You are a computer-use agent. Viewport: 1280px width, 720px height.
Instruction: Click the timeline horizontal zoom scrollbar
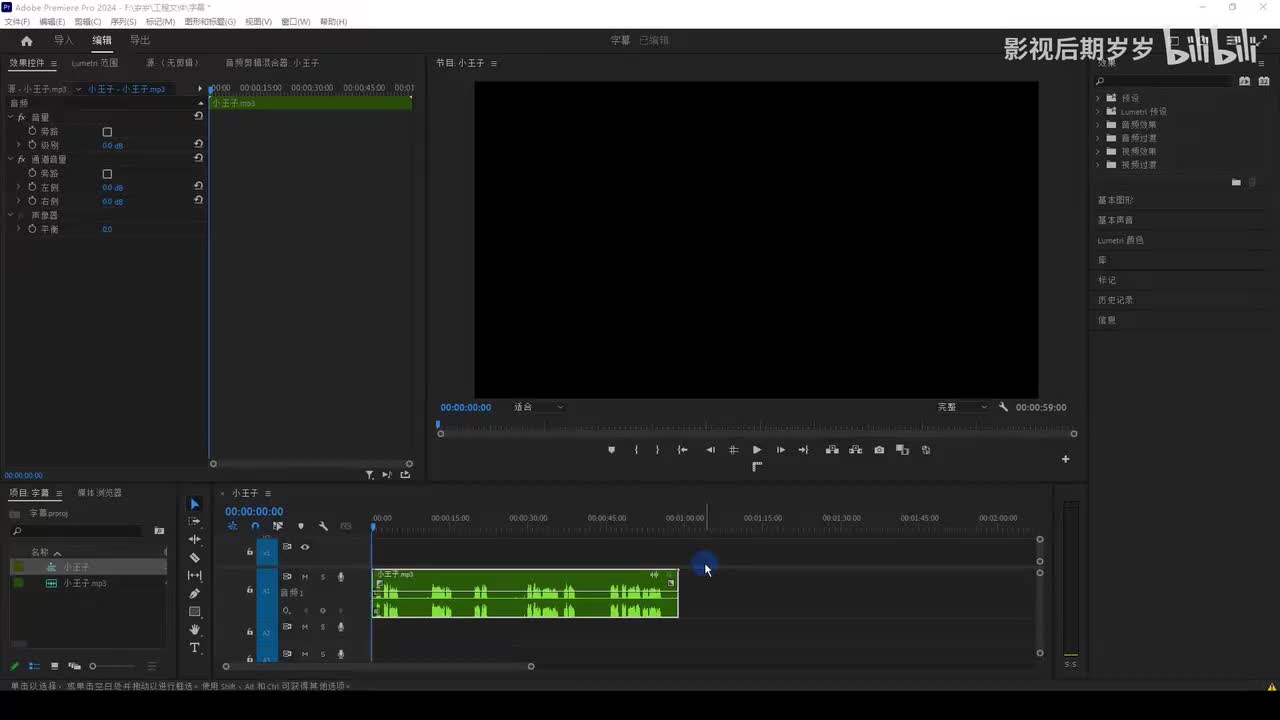(x=378, y=666)
